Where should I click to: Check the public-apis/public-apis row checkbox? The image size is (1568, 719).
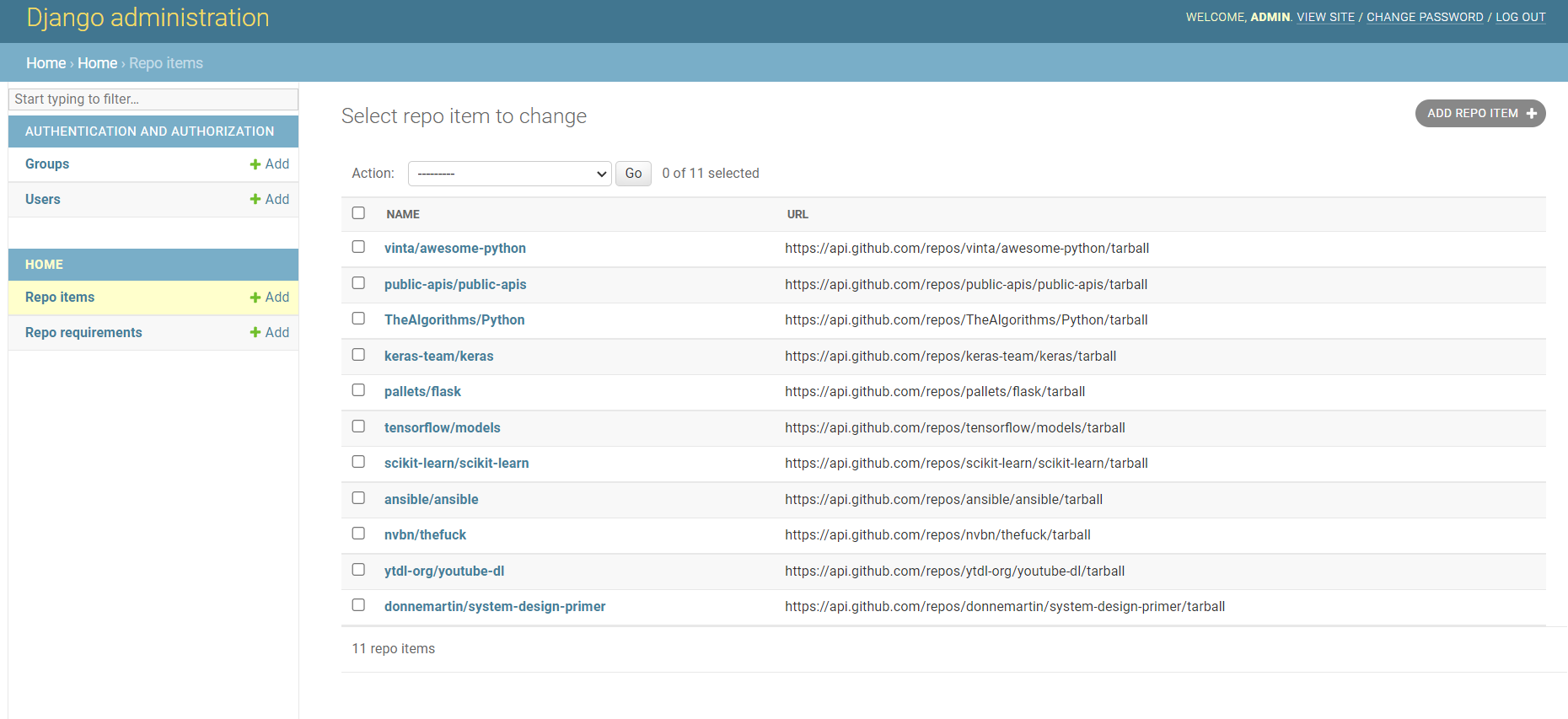click(358, 283)
